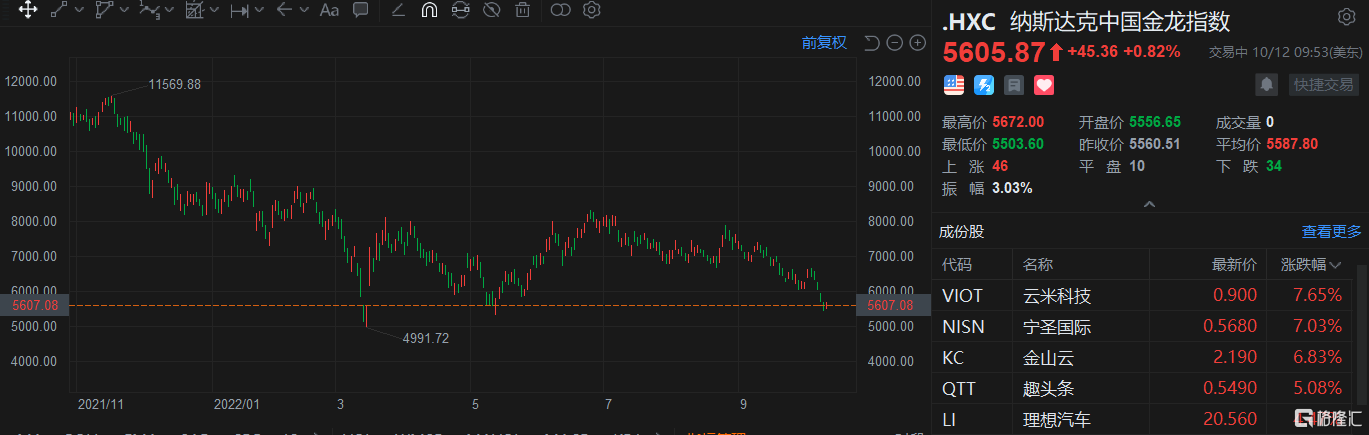Screen dimensions: 1369x435
Task: Open the wave pattern tool dropdown
Action: point(168,11)
